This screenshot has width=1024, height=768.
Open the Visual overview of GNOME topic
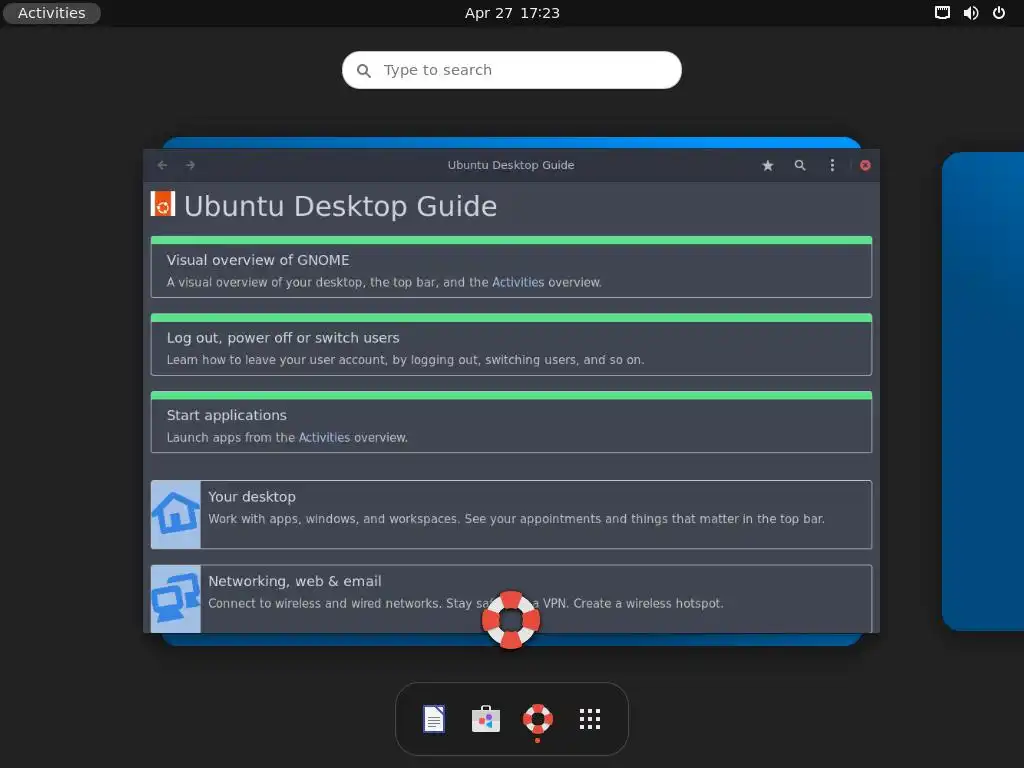click(x=511, y=267)
